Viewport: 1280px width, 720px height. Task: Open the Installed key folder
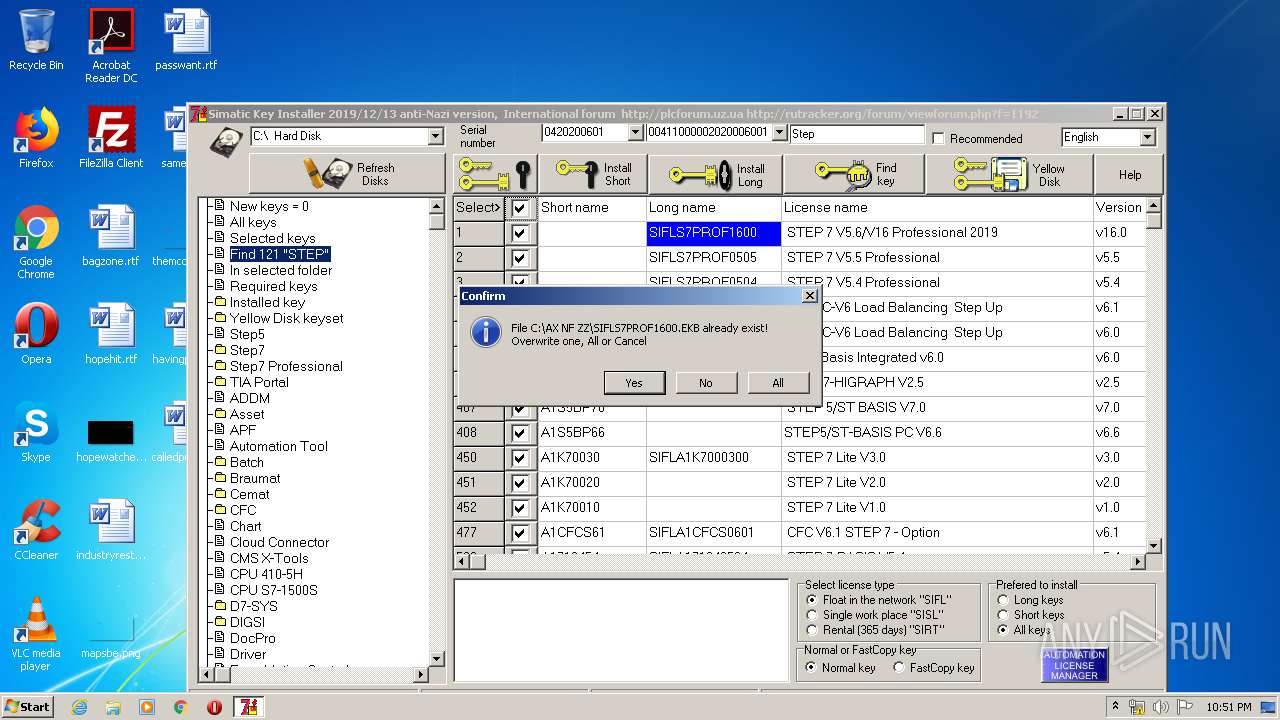tap(267, 302)
